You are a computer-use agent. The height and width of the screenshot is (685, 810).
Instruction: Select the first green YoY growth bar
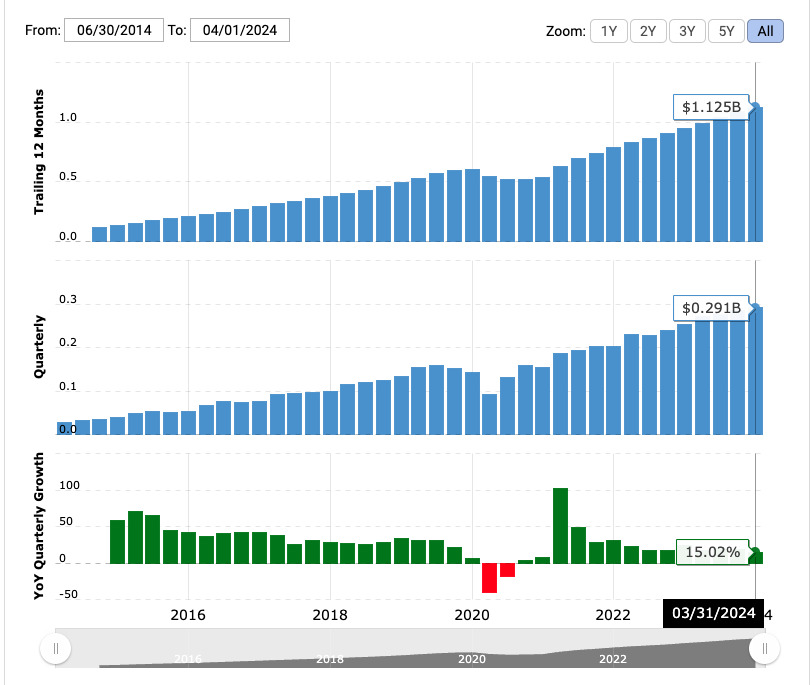point(117,542)
